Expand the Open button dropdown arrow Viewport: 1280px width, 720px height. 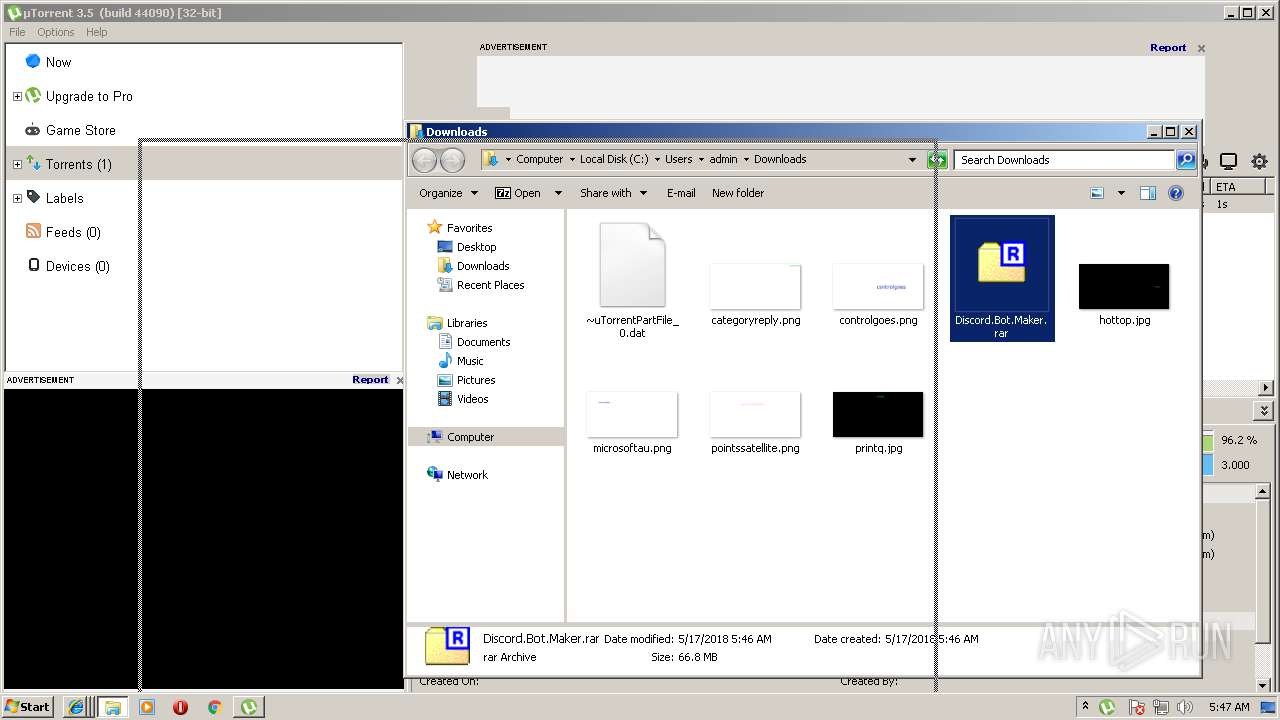(x=558, y=193)
